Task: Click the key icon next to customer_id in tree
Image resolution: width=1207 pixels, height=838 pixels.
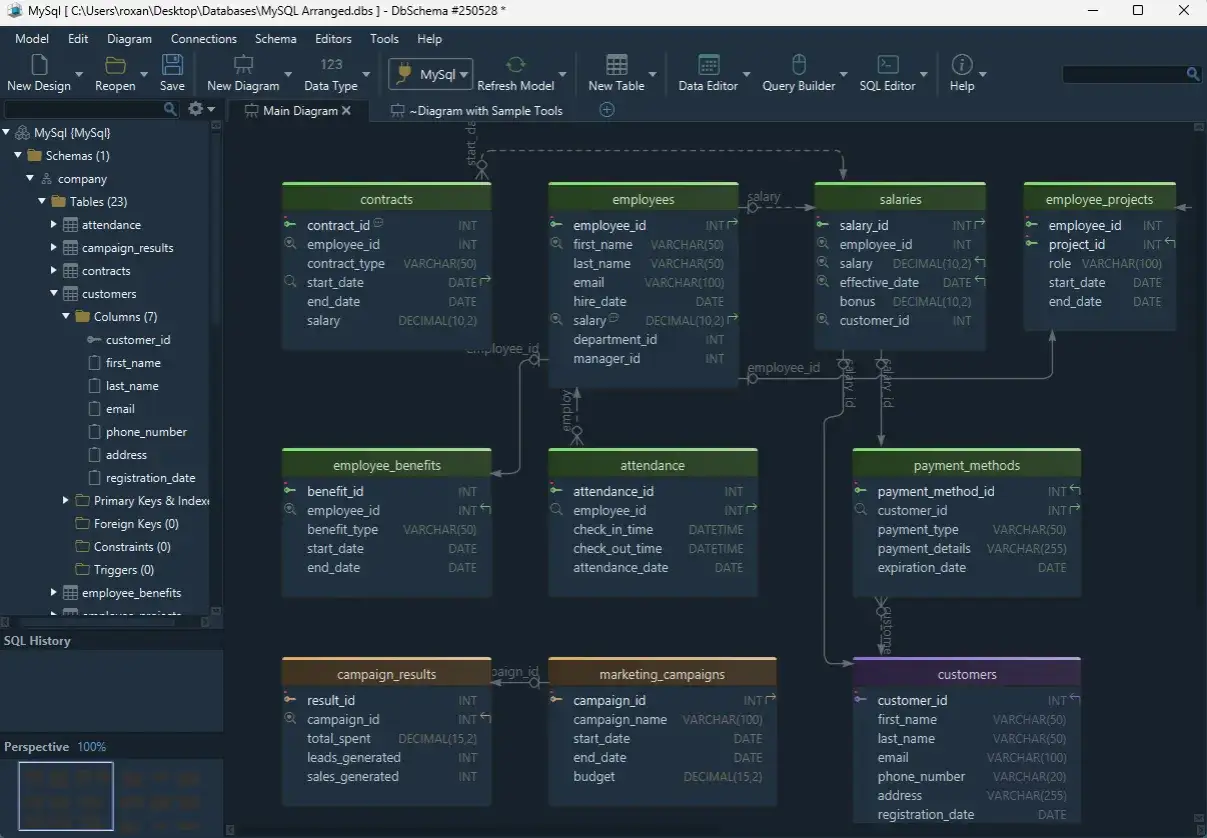Action: pyautogui.click(x=94, y=340)
